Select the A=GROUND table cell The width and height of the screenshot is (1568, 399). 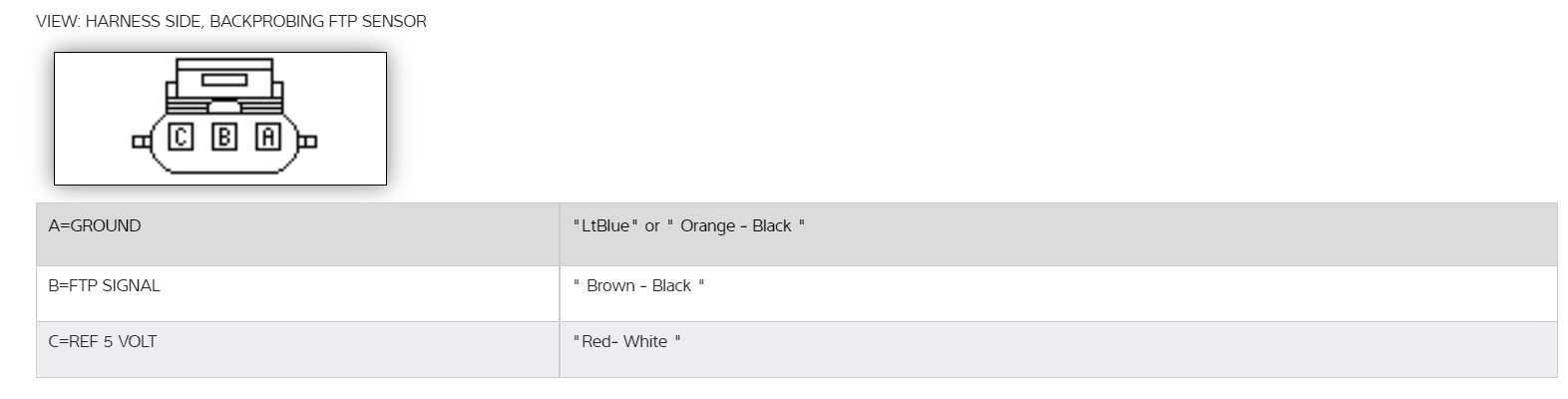click(x=95, y=226)
